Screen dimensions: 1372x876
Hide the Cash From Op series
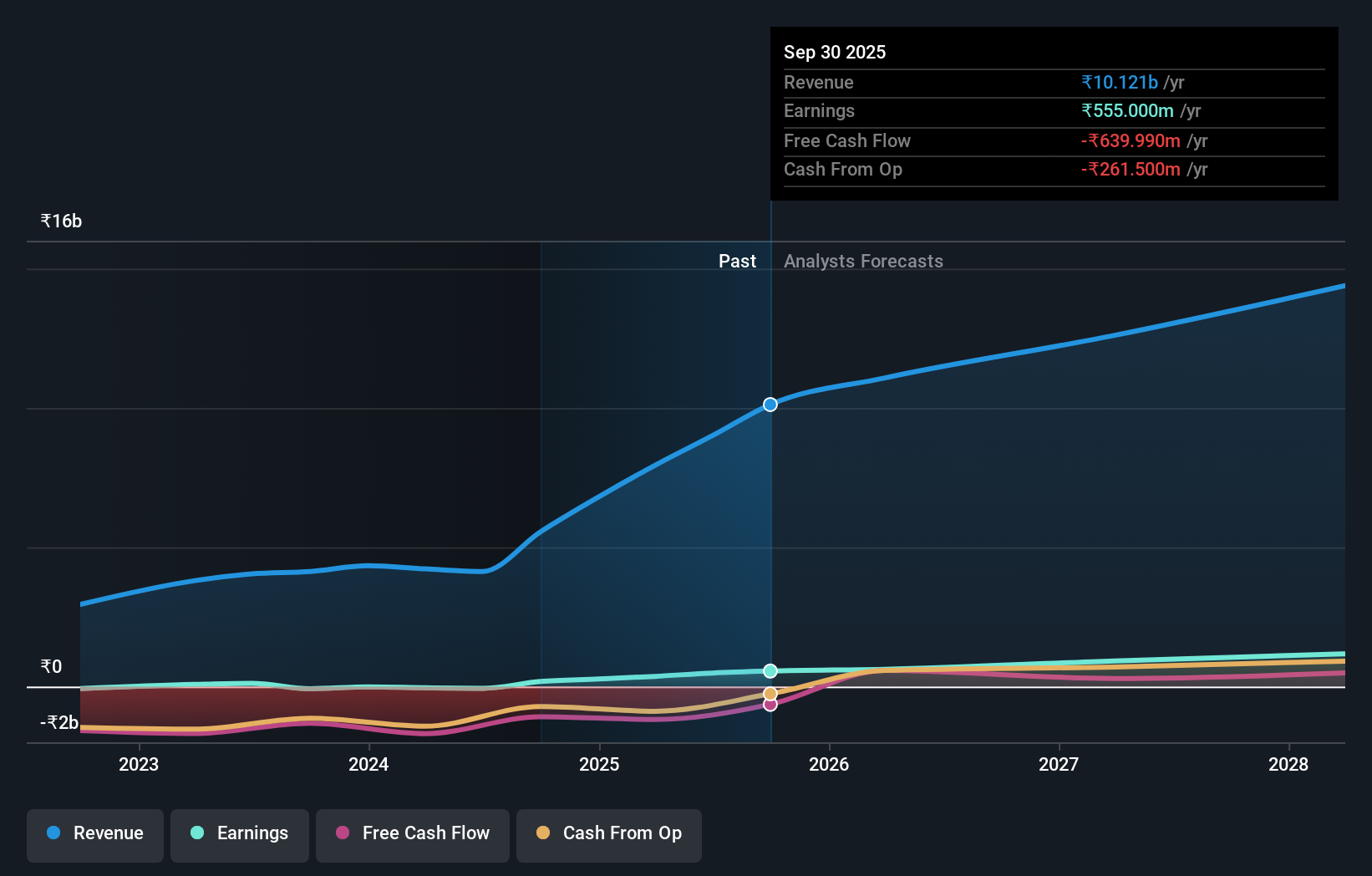(x=608, y=833)
